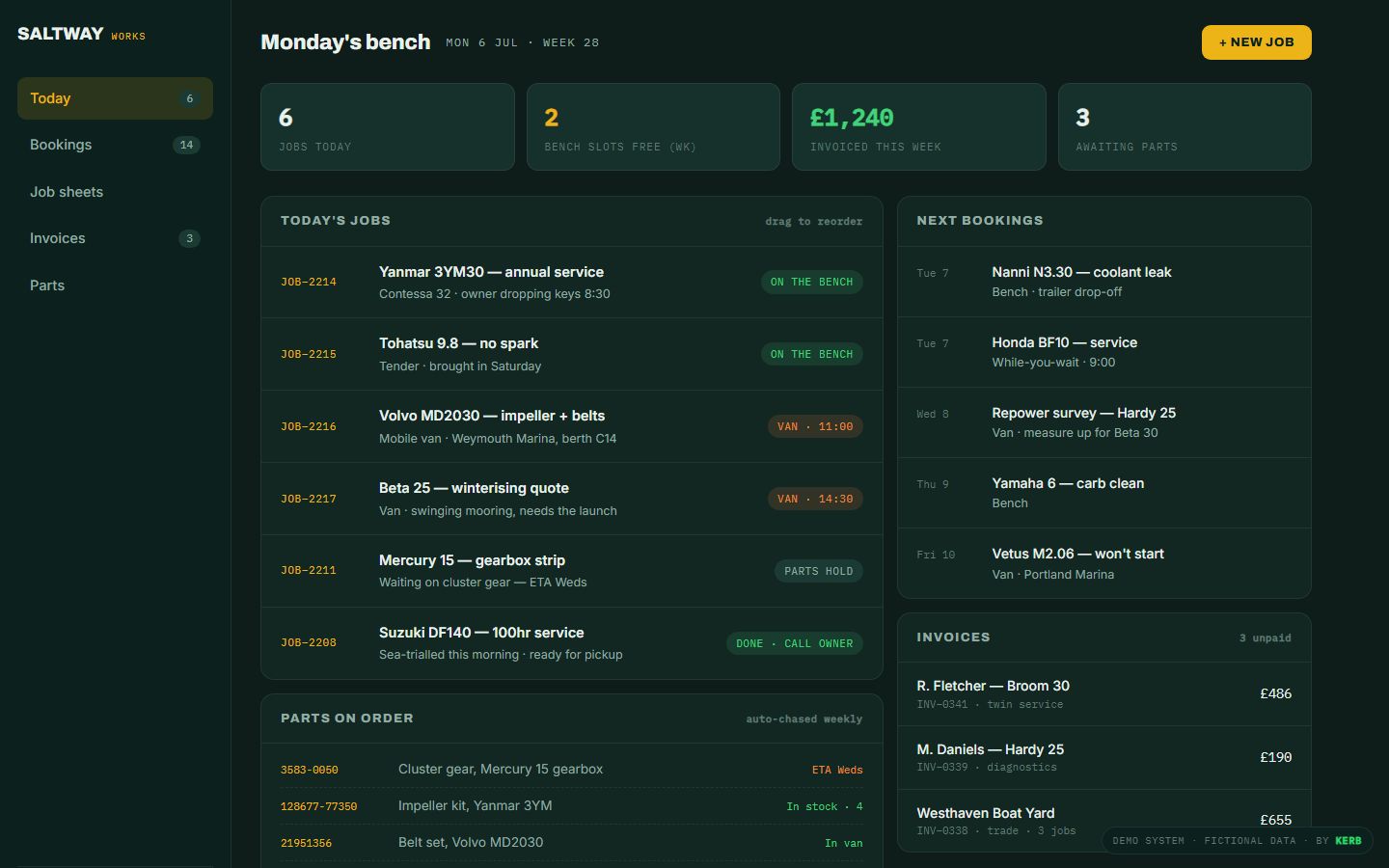Click the Bookings count badge 14

tap(186, 145)
